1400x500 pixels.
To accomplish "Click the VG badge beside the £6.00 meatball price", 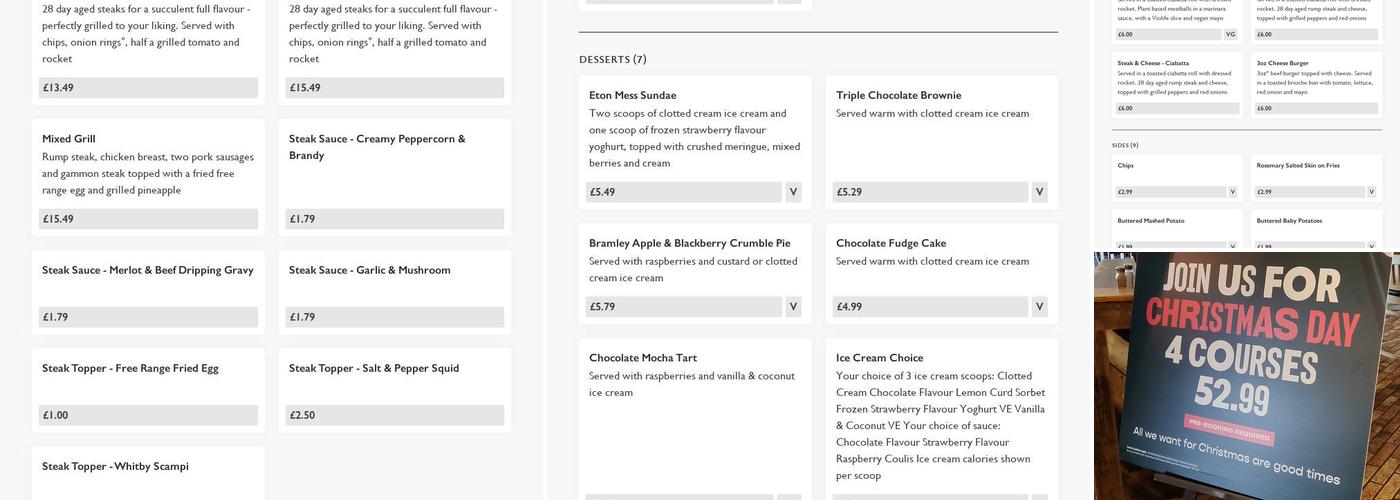I will coord(1230,34).
